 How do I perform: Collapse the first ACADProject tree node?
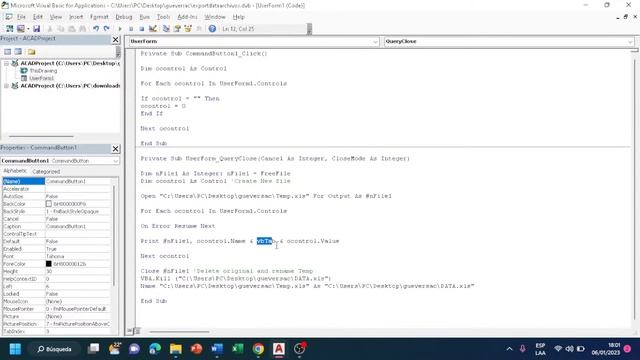coord(6,63)
